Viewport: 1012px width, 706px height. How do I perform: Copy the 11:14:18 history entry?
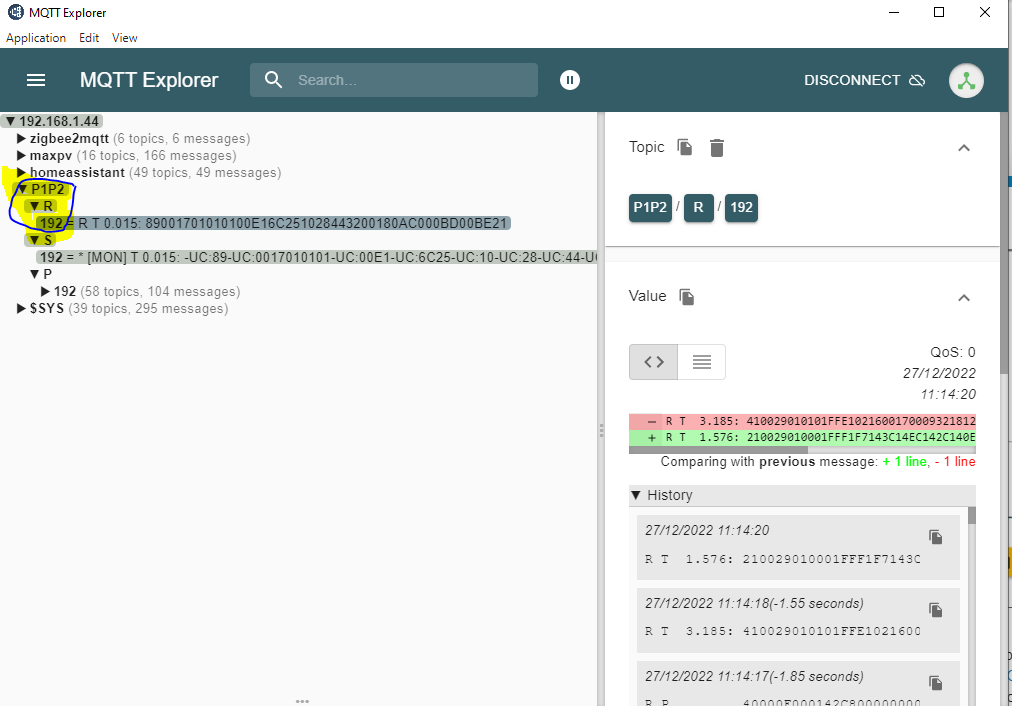click(935, 610)
